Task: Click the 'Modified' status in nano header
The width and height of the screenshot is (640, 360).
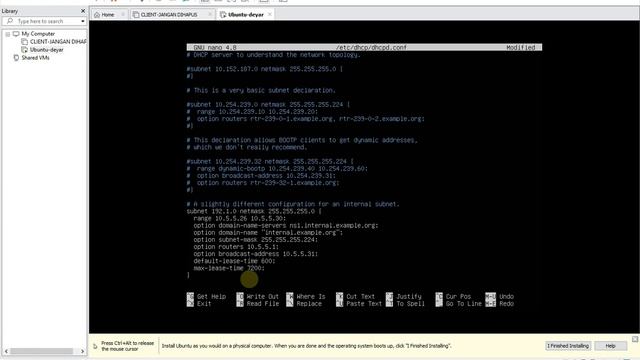Action: pos(520,47)
